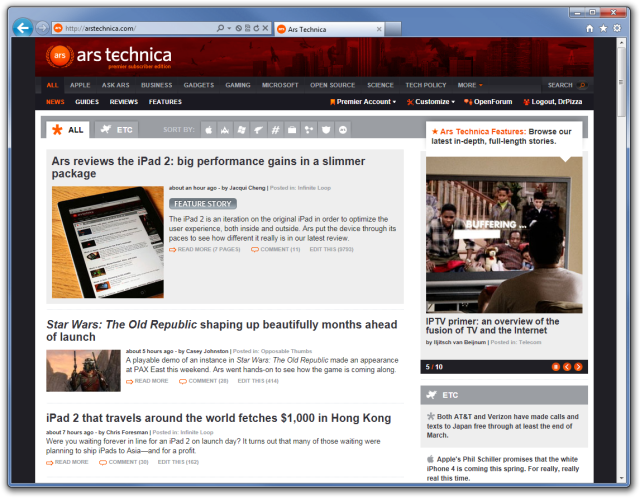Open the TECH POLICY section
Image resolution: width=640 pixels, height=498 pixels.
[426, 85]
